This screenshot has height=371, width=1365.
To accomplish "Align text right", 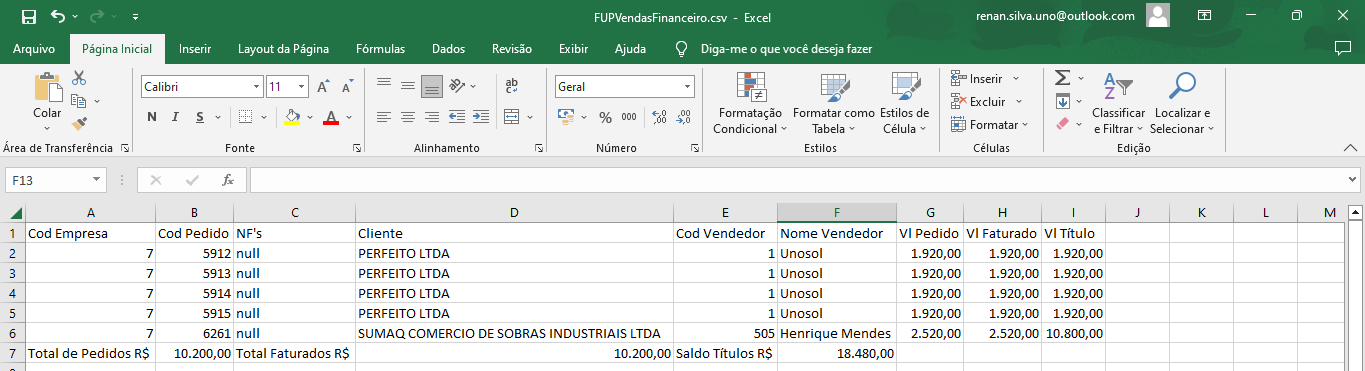I will [432, 117].
